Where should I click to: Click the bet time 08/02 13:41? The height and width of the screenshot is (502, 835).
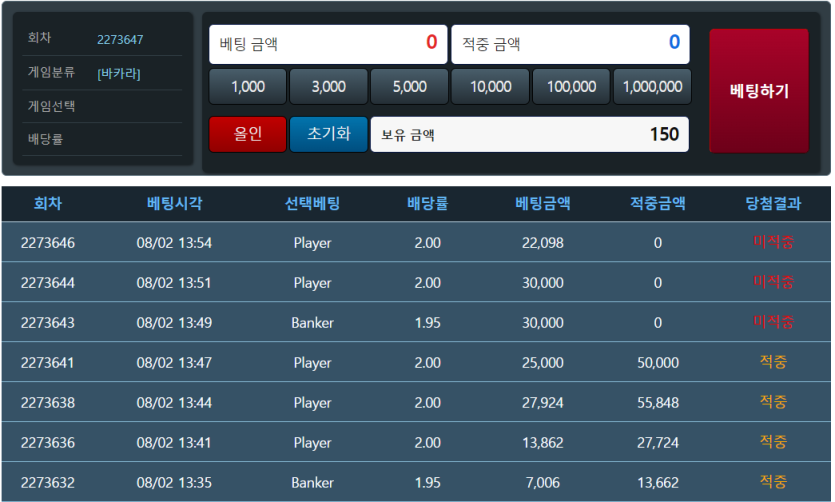pos(174,442)
